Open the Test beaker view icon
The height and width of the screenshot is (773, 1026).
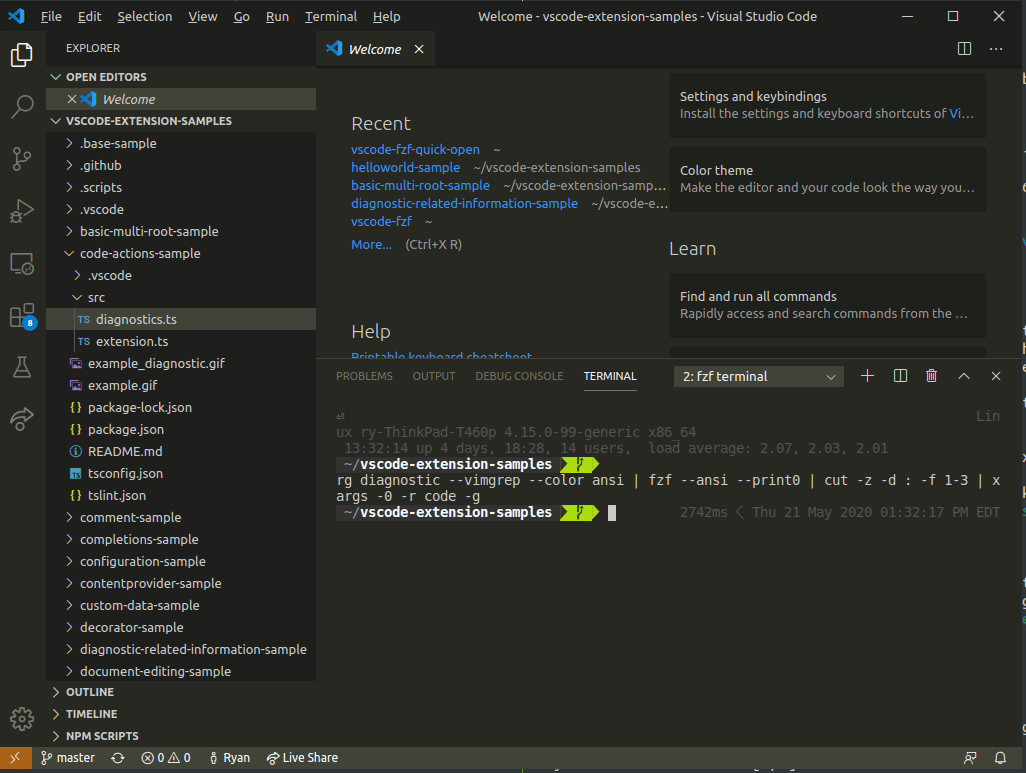[x=22, y=367]
